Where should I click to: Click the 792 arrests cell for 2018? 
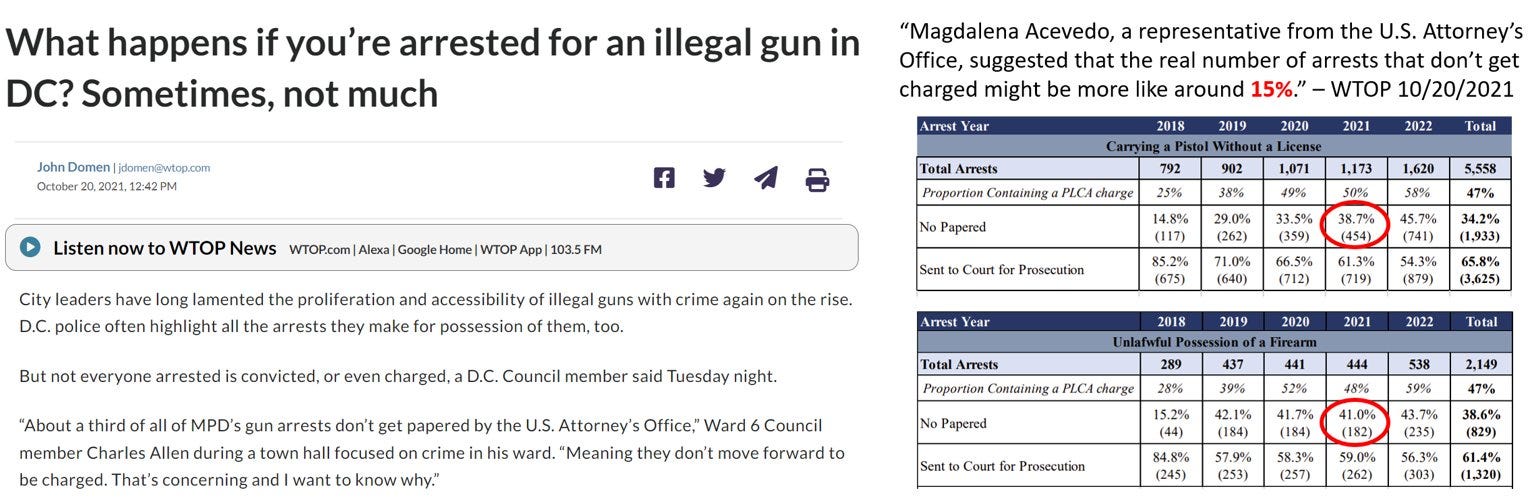pos(1170,169)
